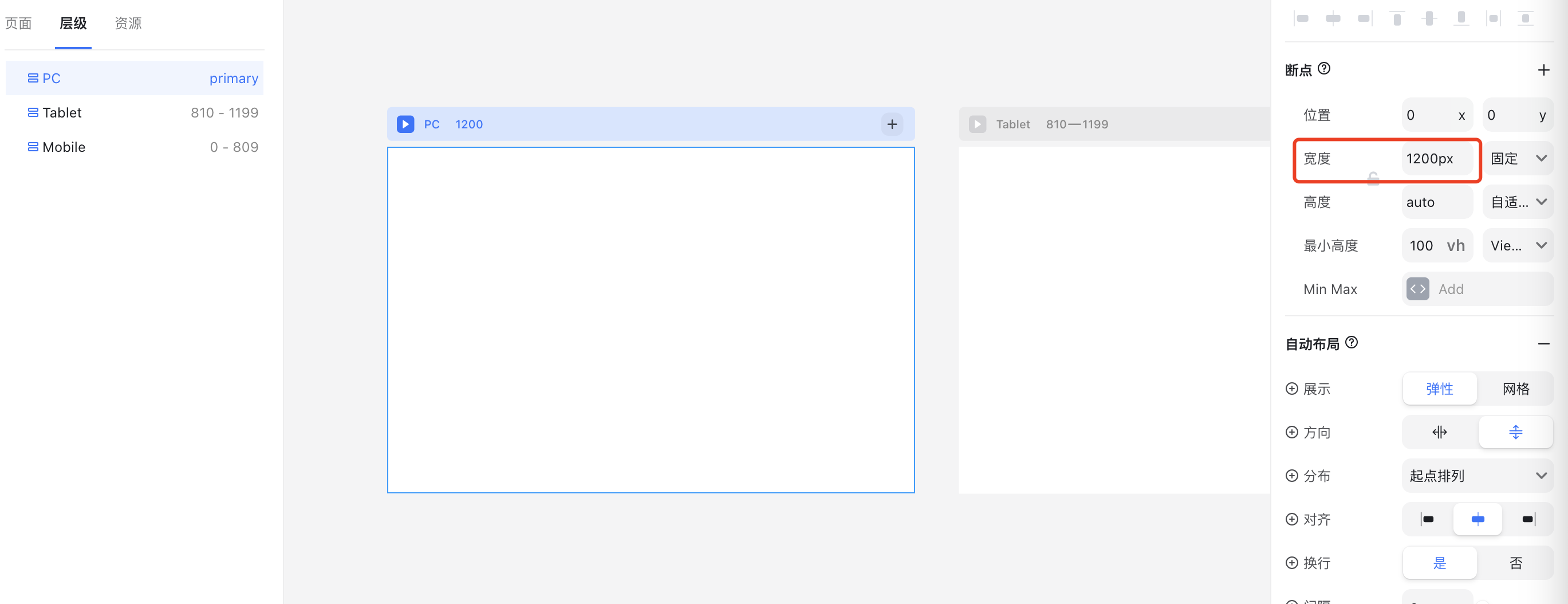Viewport: 1568px width, 604px height.
Task: Open the 固定 width mode dropdown
Action: coord(1518,158)
